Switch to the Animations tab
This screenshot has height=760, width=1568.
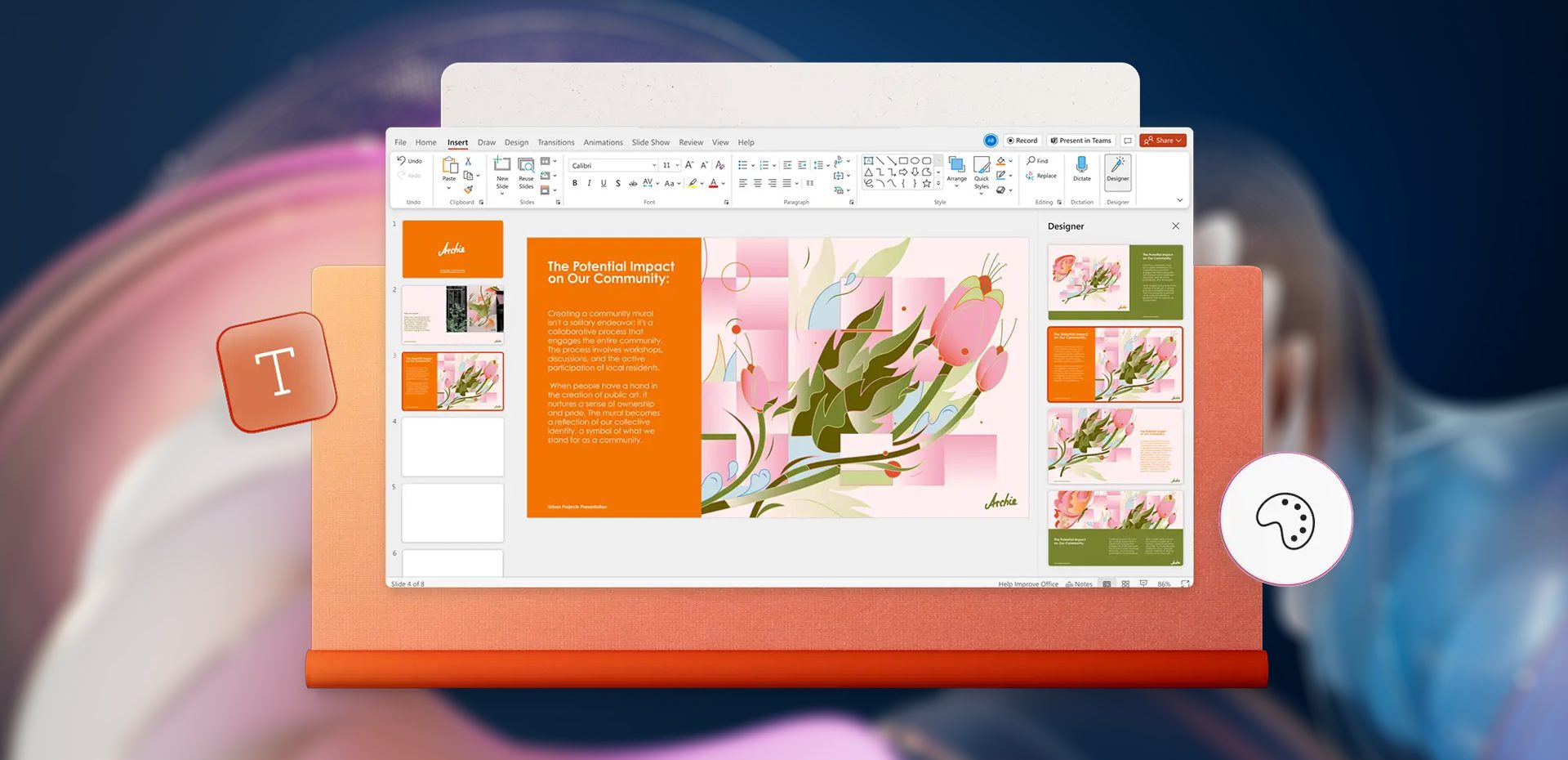(x=603, y=142)
